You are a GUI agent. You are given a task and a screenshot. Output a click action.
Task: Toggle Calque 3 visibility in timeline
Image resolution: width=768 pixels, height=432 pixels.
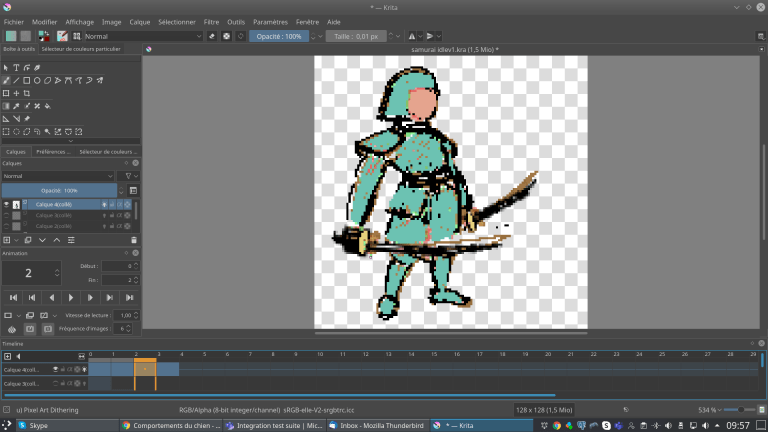(x=55, y=384)
